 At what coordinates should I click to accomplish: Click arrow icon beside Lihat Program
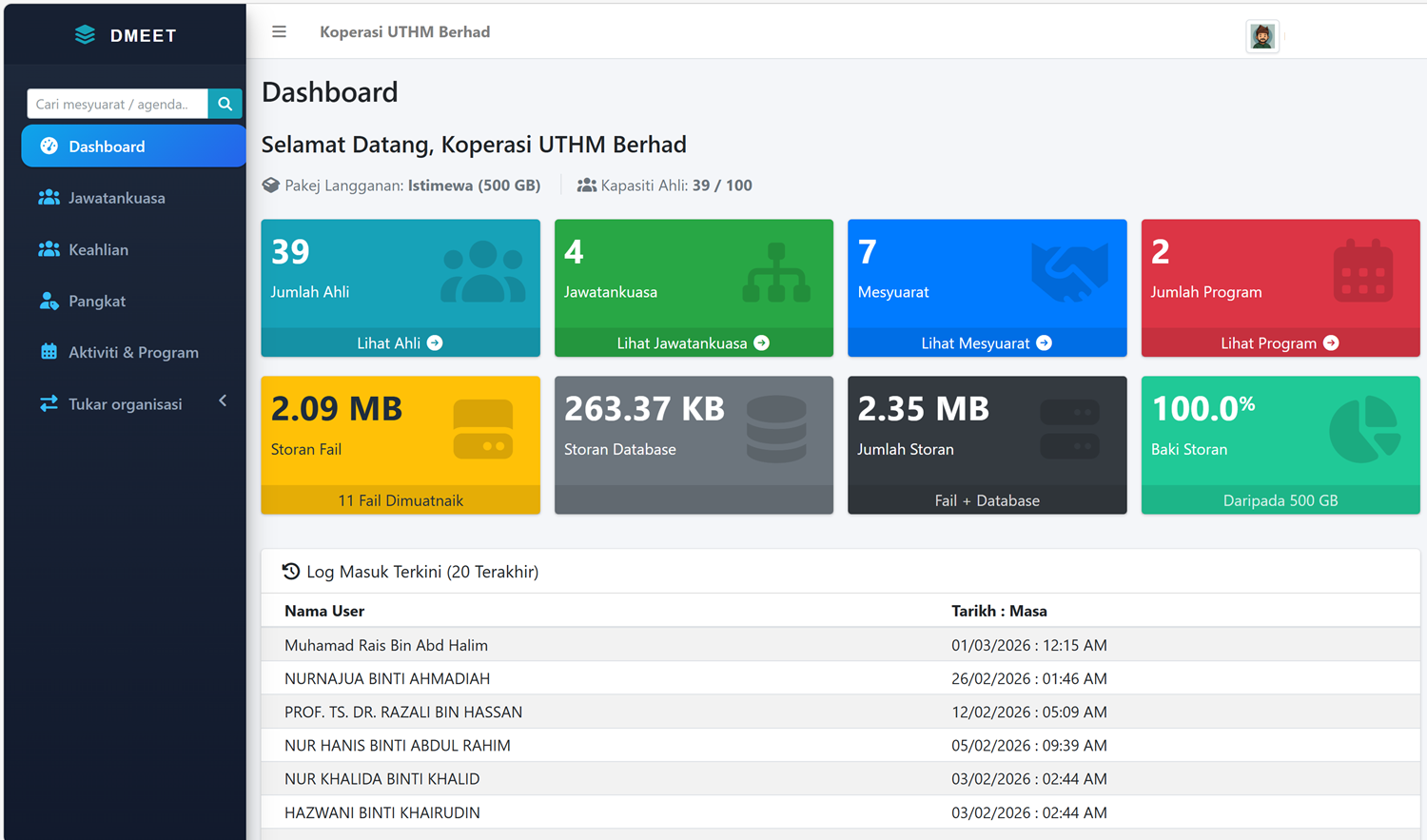point(1331,342)
